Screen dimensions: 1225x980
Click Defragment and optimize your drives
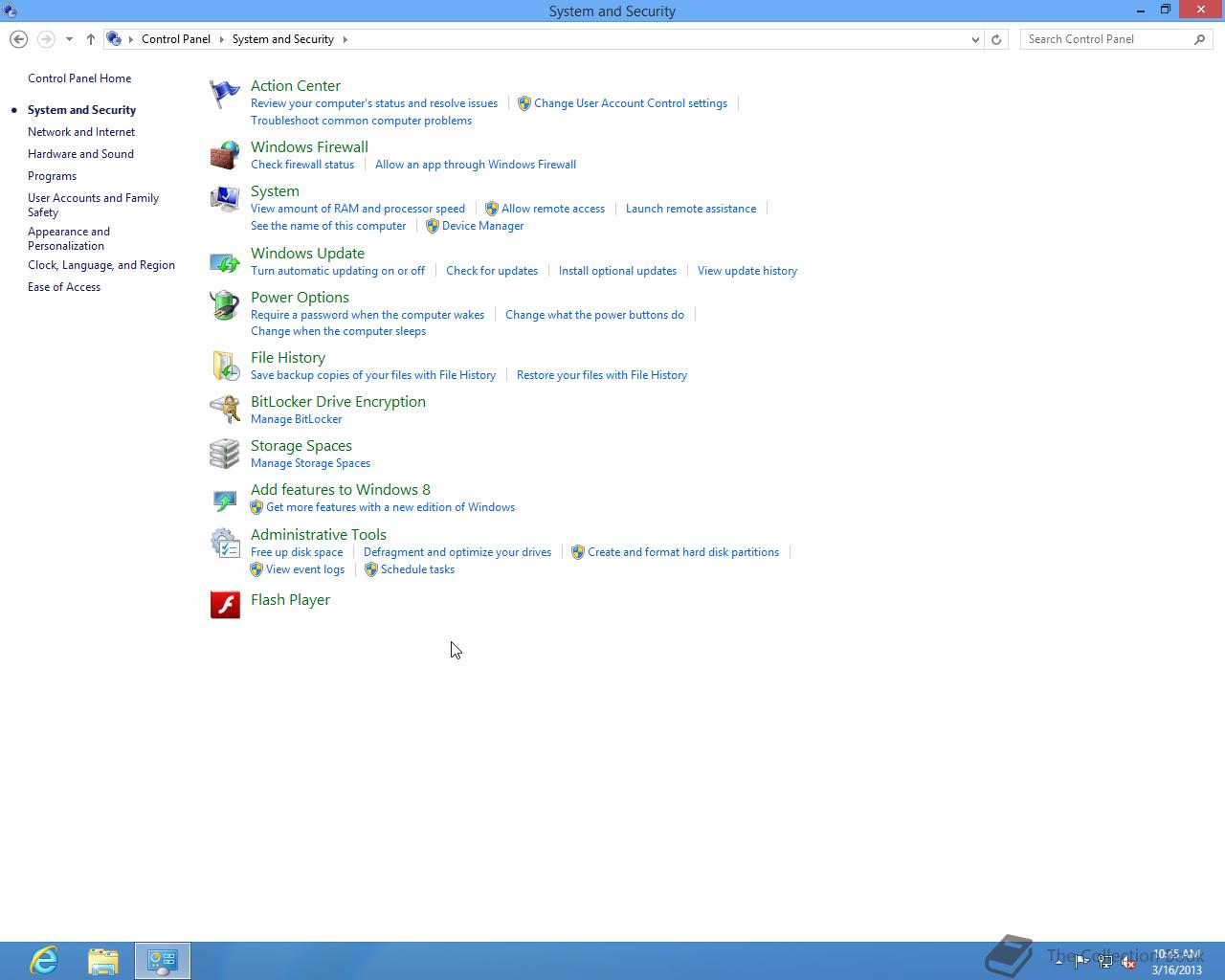pyautogui.click(x=457, y=552)
